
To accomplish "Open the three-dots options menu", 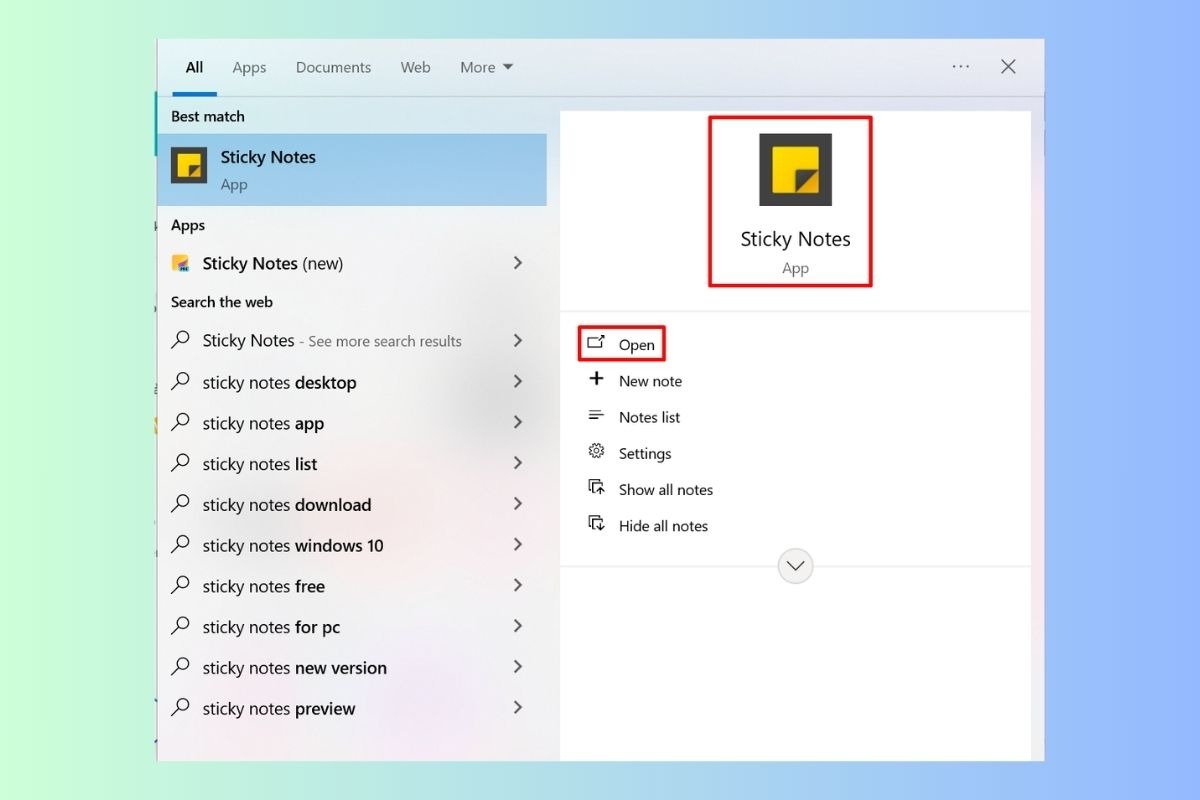I will pos(961,66).
